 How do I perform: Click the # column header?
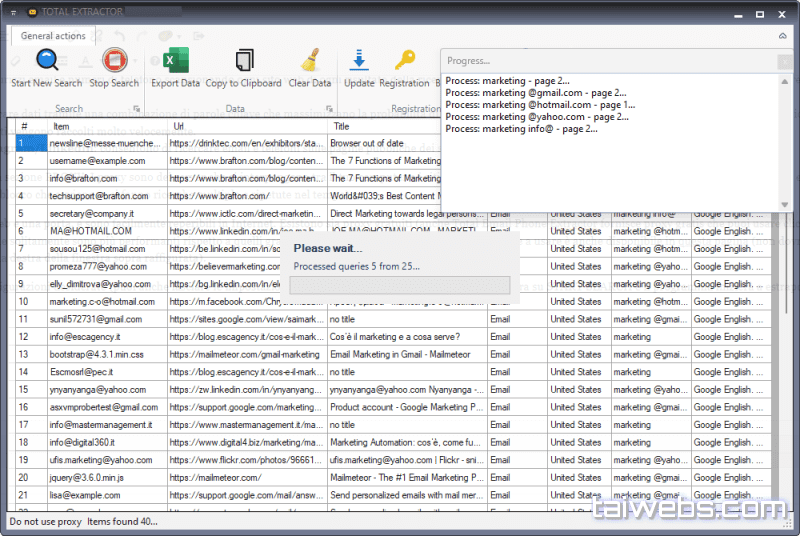31,126
